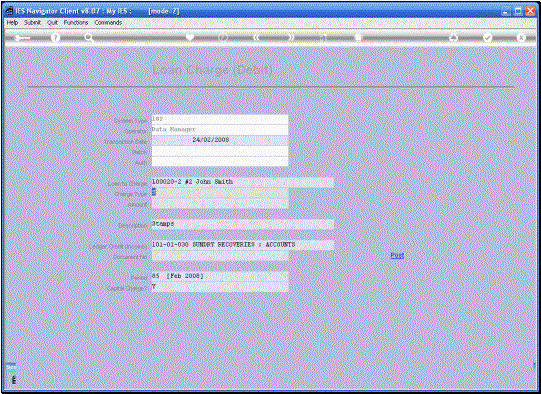The height and width of the screenshot is (394, 541).
Task: Click the heart favorites icon
Action: [190, 37]
